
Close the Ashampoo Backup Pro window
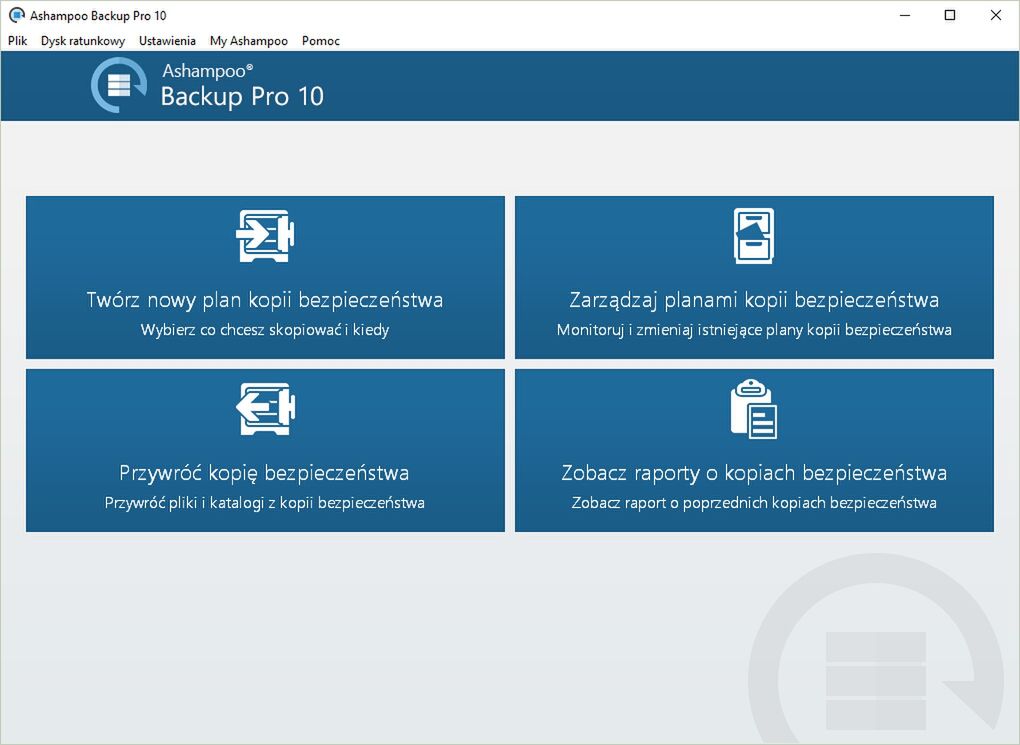(x=995, y=15)
